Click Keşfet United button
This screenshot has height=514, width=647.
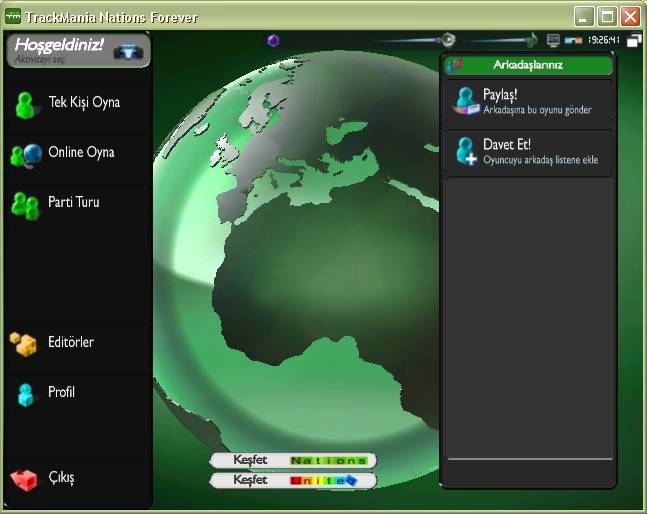tap(293, 480)
